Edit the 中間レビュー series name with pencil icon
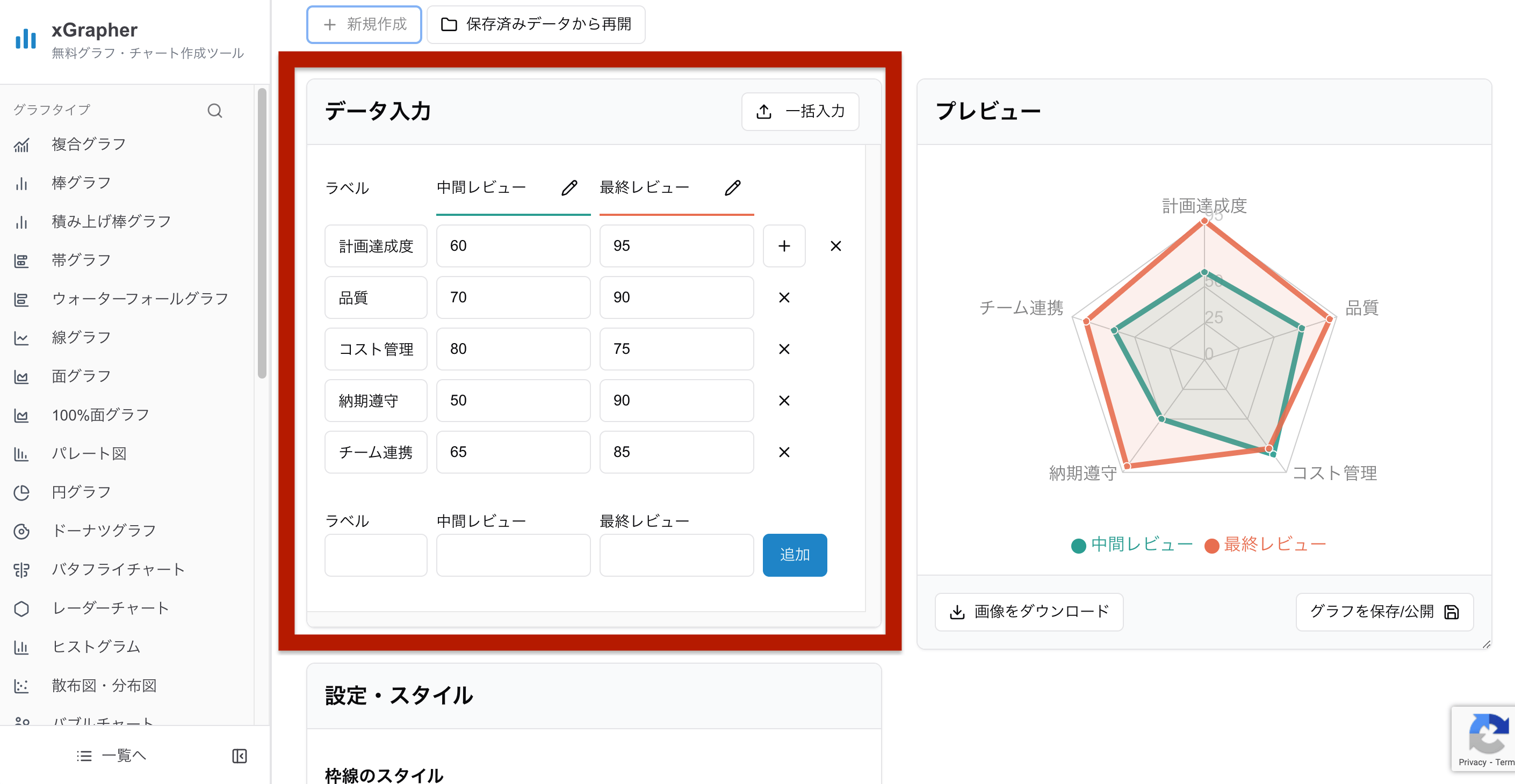Image resolution: width=1515 pixels, height=784 pixels. pyautogui.click(x=568, y=187)
